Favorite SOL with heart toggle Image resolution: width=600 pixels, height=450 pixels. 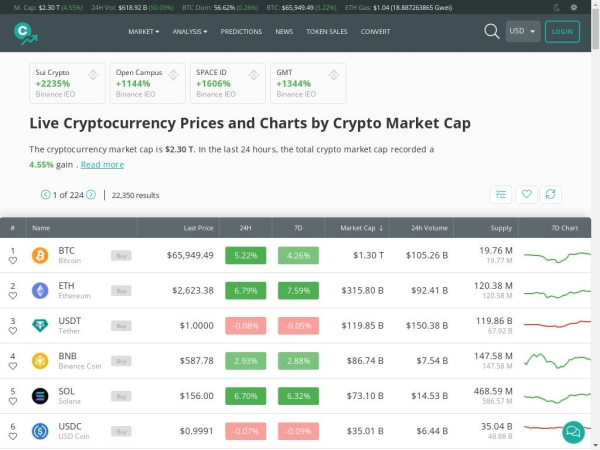coord(13,401)
